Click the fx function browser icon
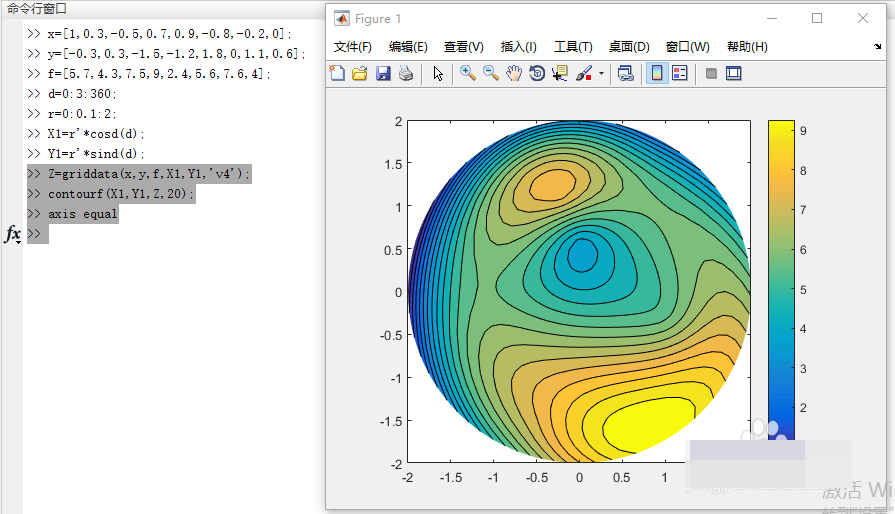The width and height of the screenshot is (895, 514). 13,234
